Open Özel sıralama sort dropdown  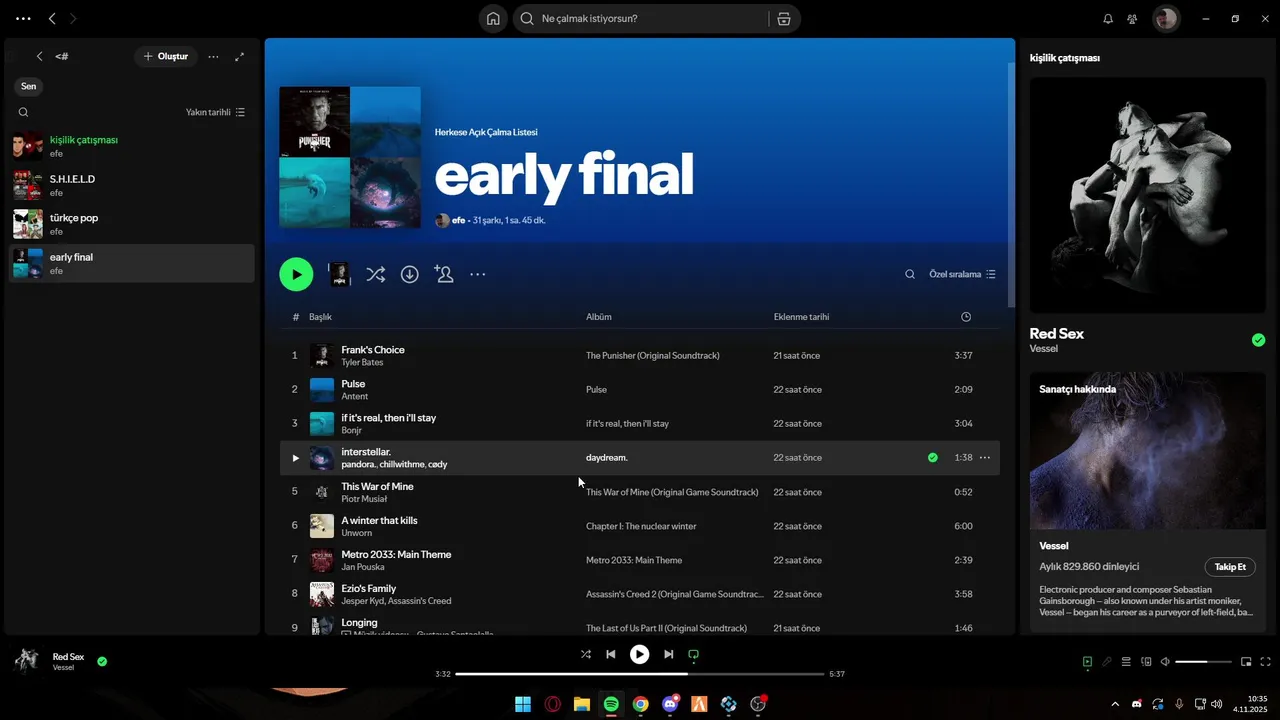click(962, 274)
